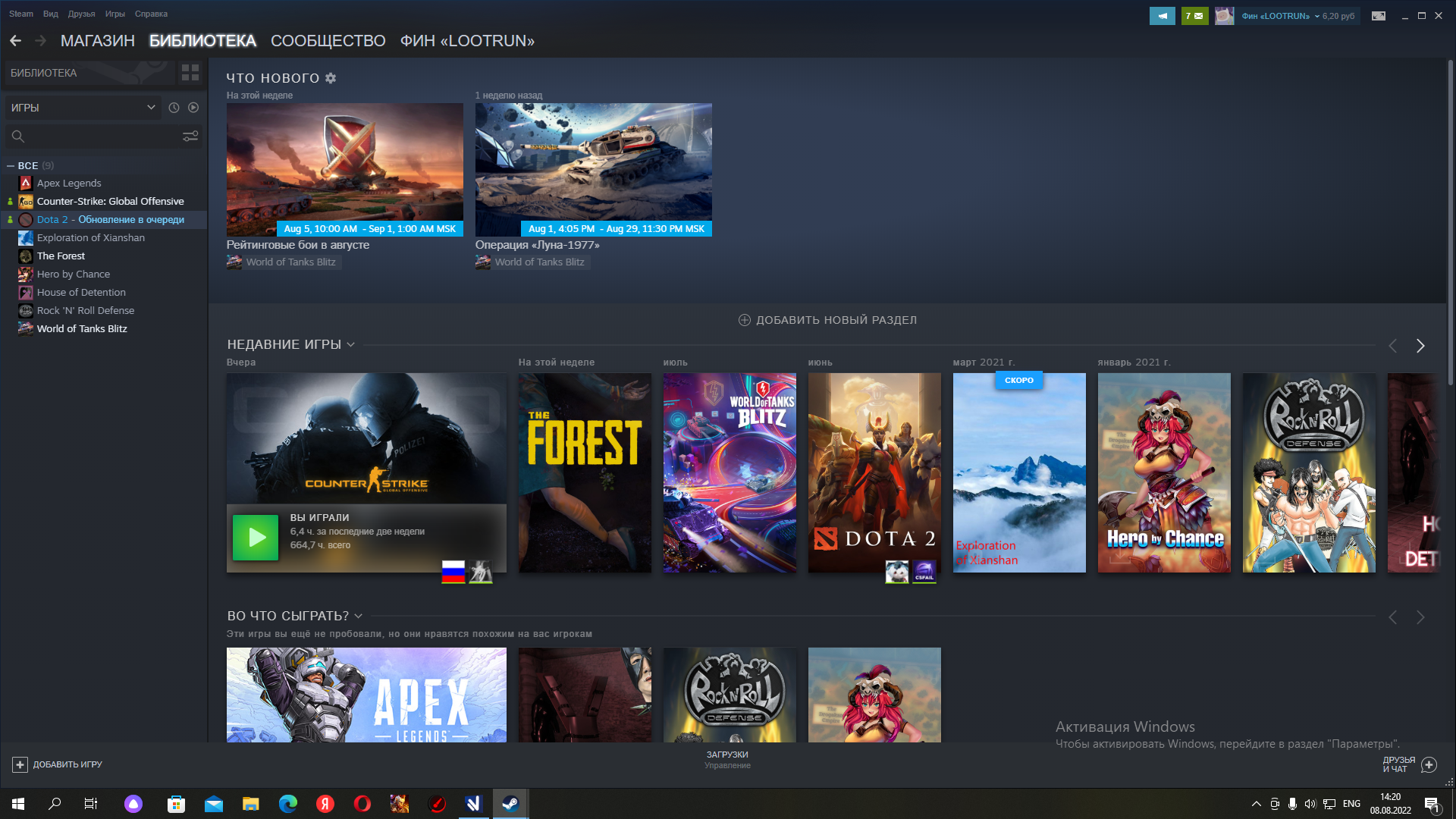This screenshot has height=819, width=1456.
Task: Open Hero by Chance cover in recent games
Action: 1164,472
